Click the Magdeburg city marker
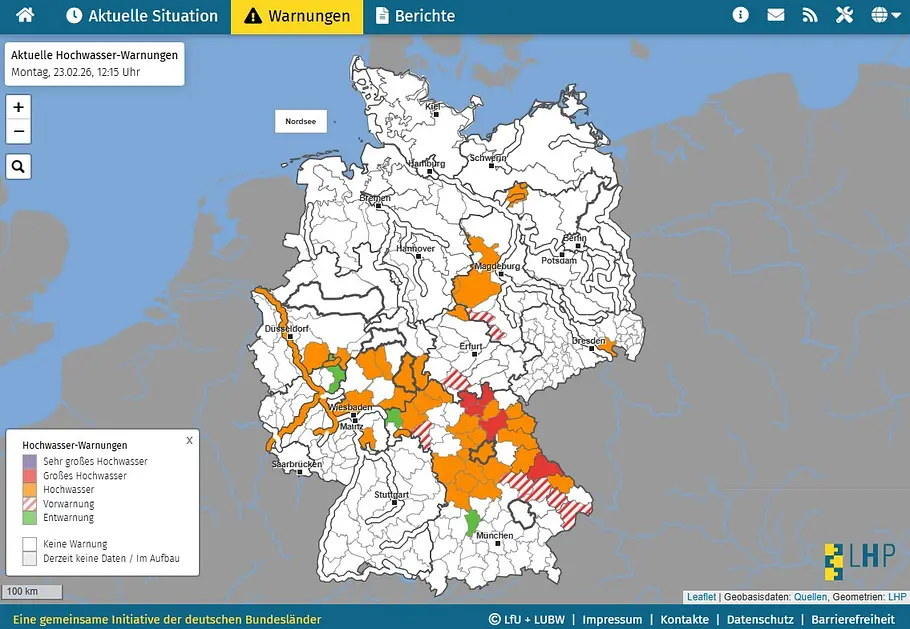910x629 pixels. click(x=501, y=273)
